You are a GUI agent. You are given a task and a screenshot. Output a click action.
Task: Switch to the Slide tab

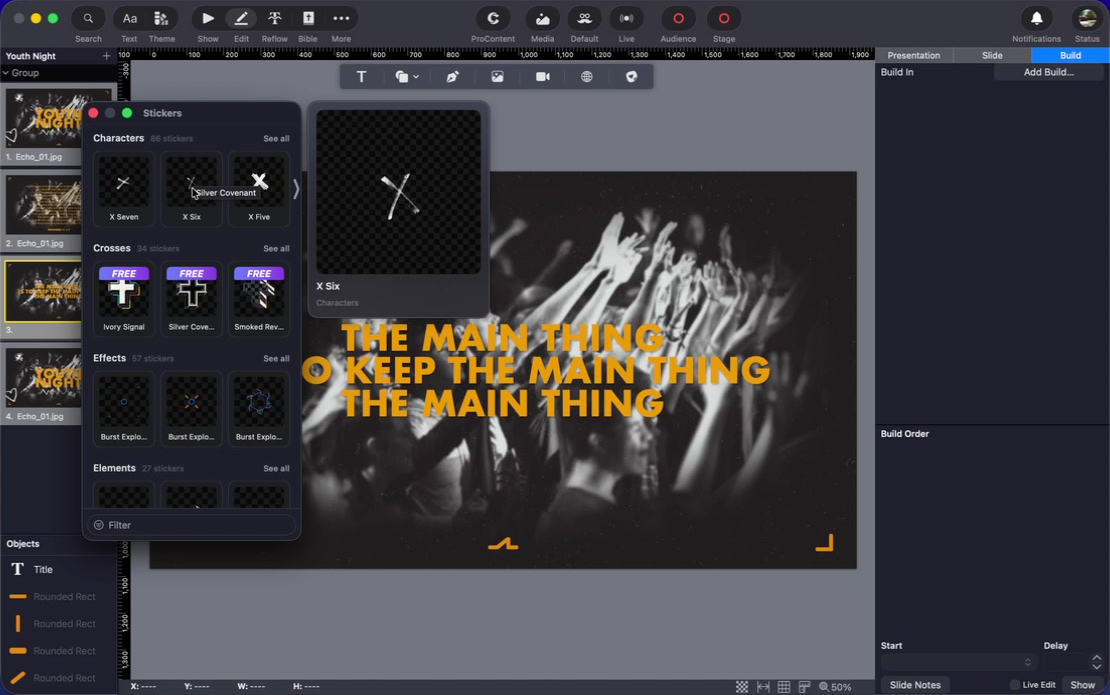click(992, 55)
